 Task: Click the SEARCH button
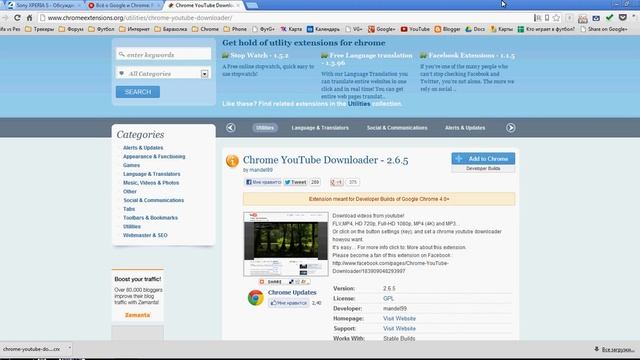pyautogui.click(x=138, y=92)
